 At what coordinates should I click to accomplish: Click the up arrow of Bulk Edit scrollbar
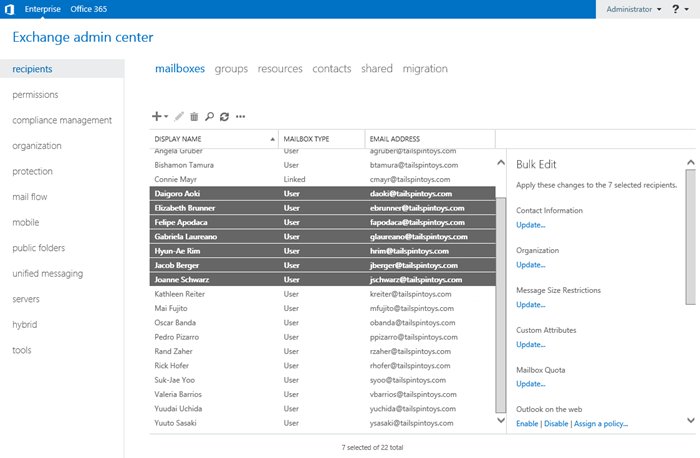pyautogui.click(x=691, y=162)
